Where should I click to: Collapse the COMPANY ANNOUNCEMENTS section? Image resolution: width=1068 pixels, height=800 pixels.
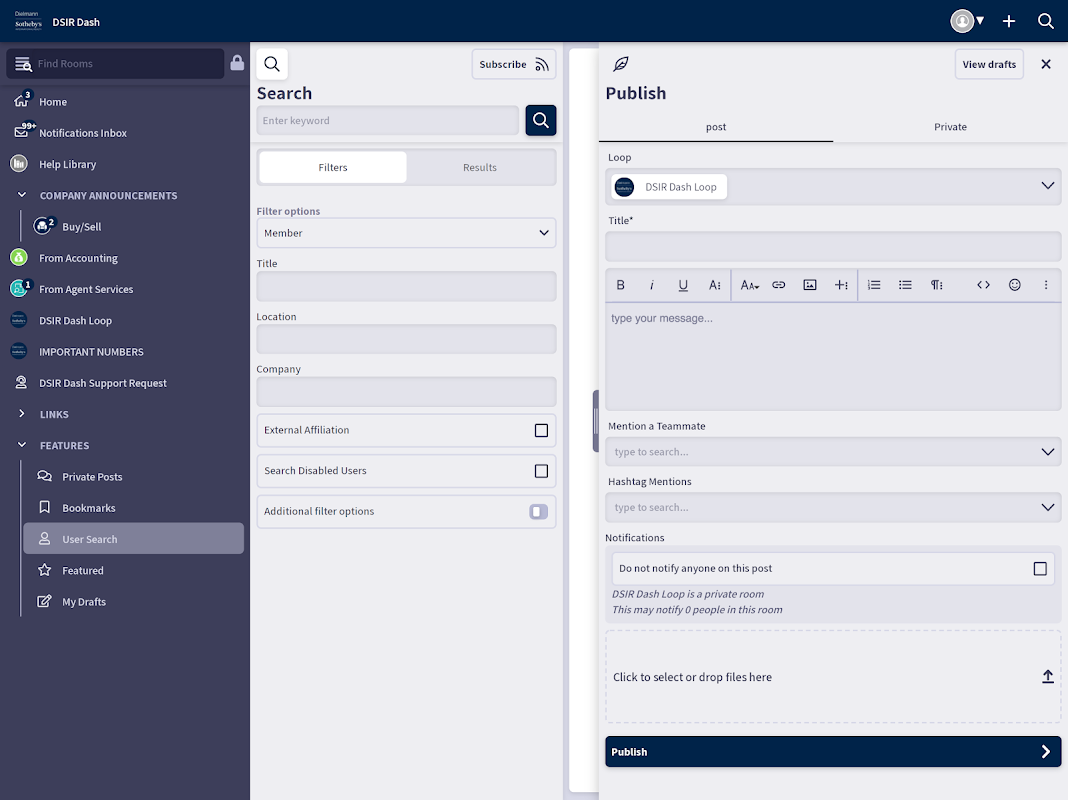pyautogui.click(x=22, y=195)
